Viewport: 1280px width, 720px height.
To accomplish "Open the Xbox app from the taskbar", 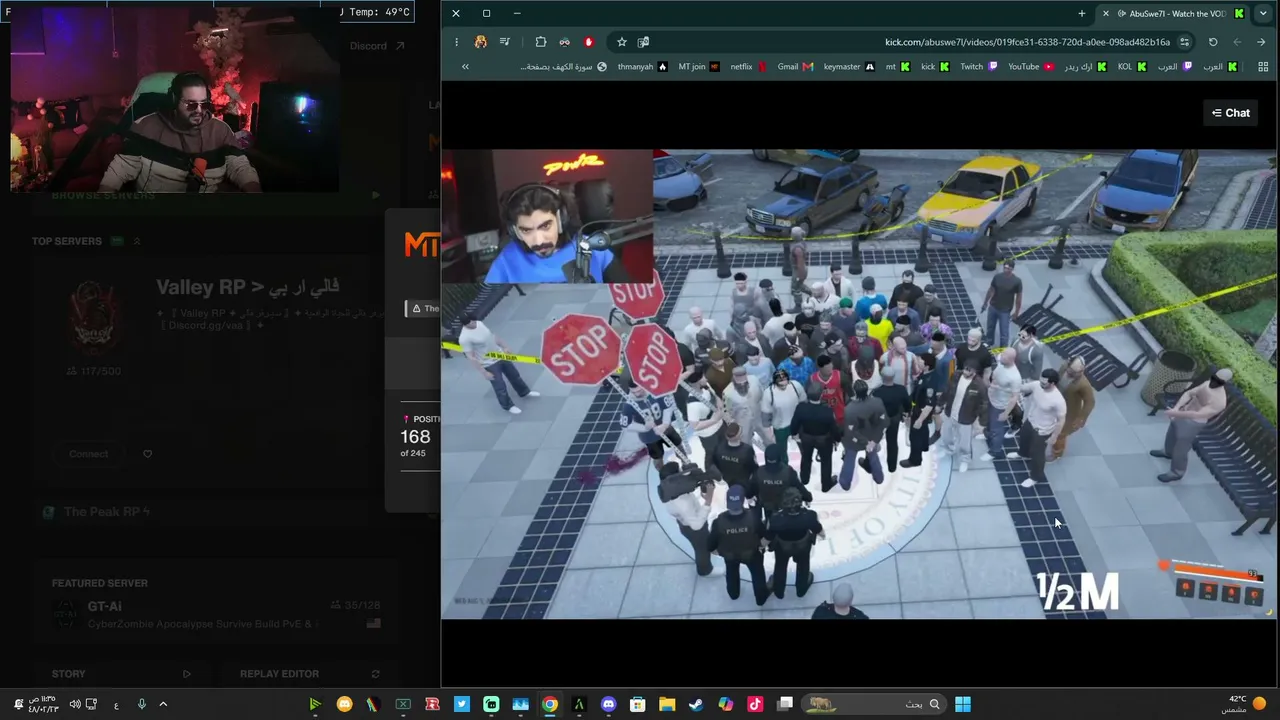I will click(403, 704).
